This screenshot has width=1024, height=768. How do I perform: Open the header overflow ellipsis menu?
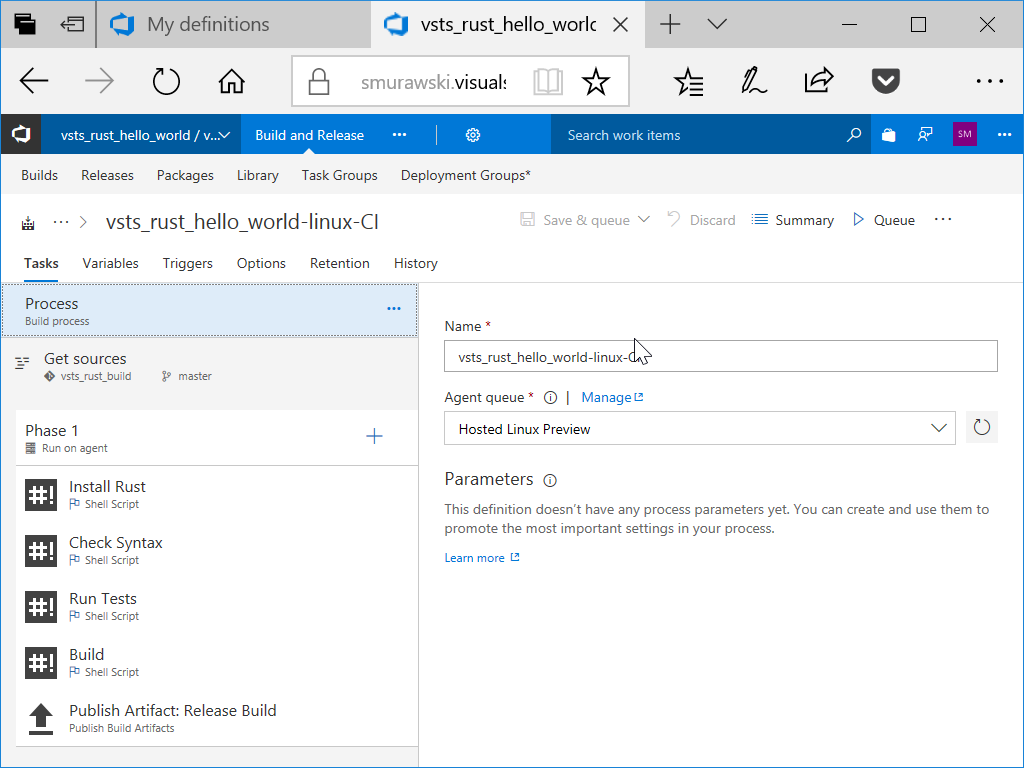pos(1004,135)
